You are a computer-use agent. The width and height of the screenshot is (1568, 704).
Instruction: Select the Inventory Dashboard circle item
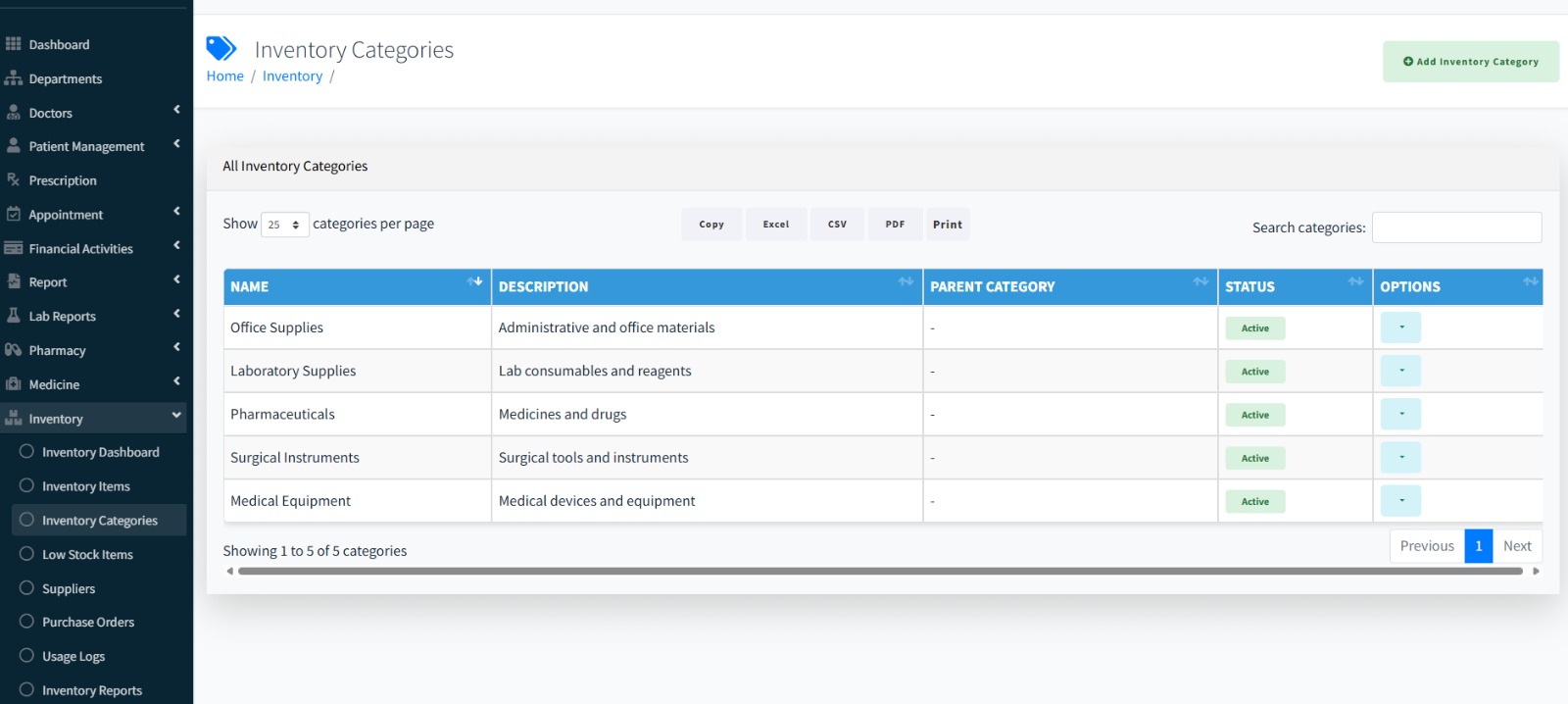tap(99, 452)
